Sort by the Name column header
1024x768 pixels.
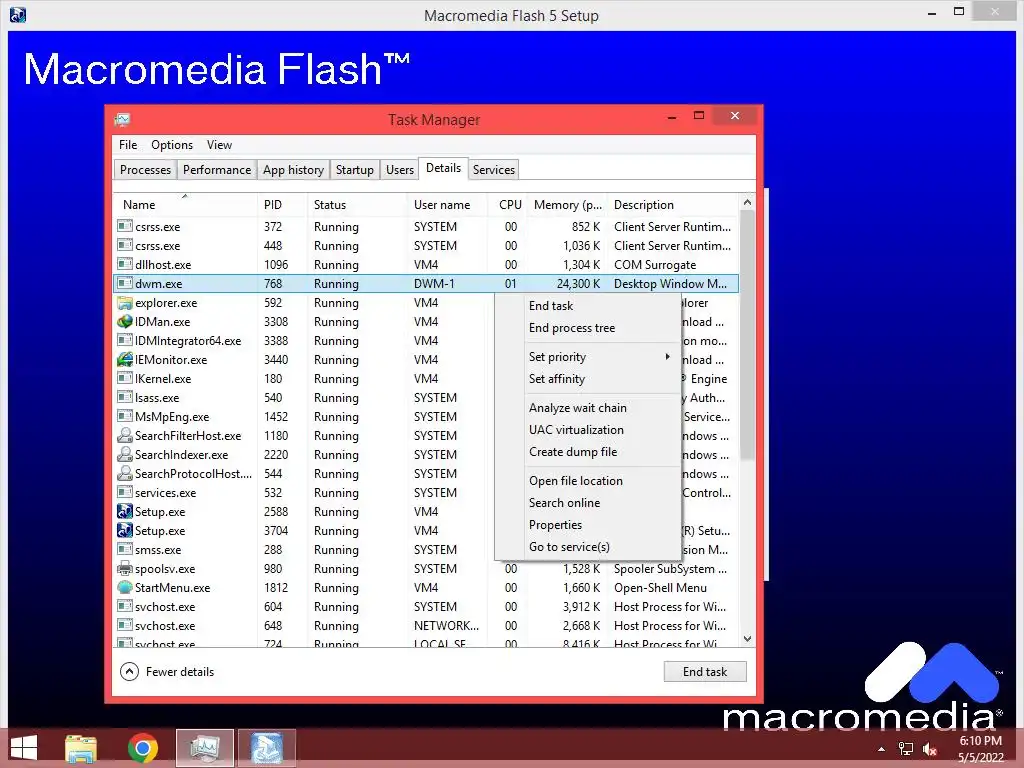pos(185,204)
